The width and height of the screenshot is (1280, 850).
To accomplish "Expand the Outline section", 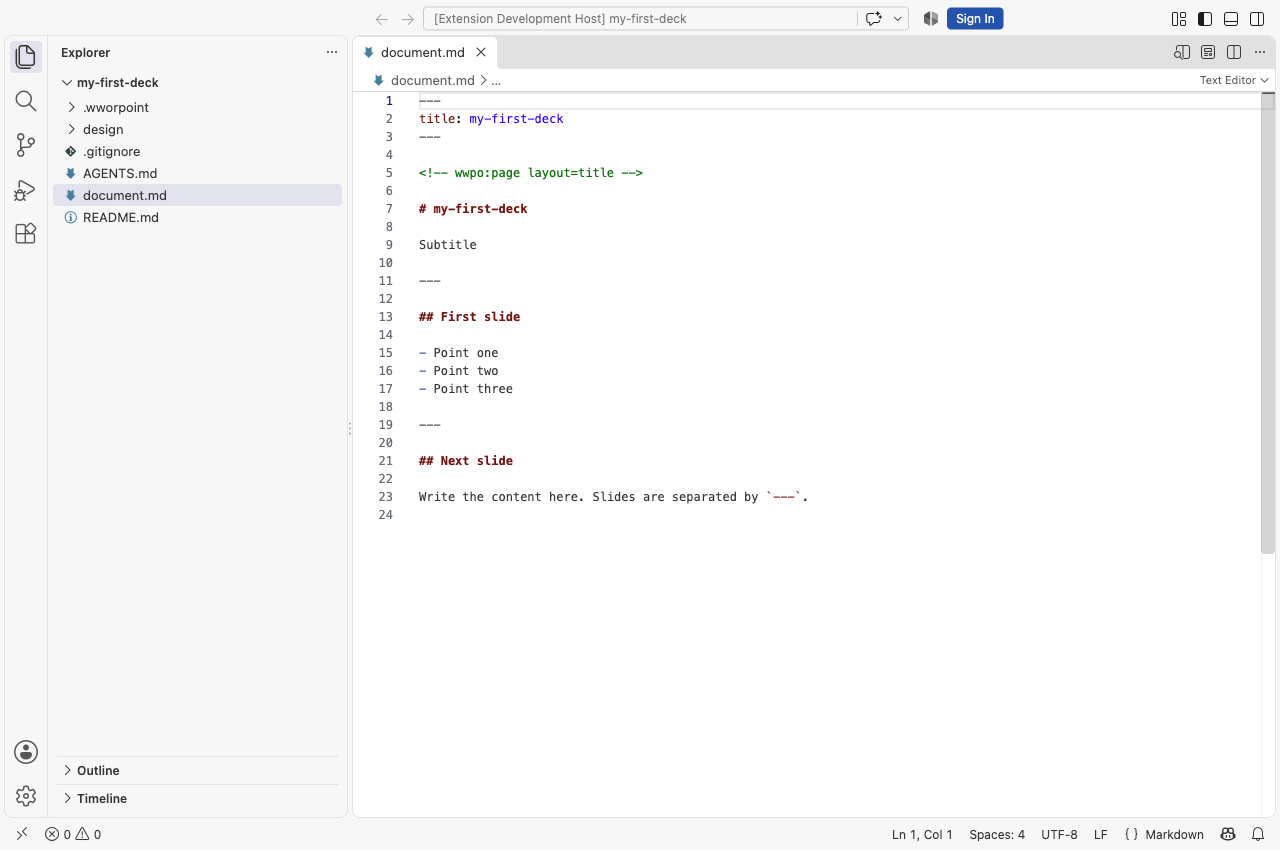I will tap(198, 770).
